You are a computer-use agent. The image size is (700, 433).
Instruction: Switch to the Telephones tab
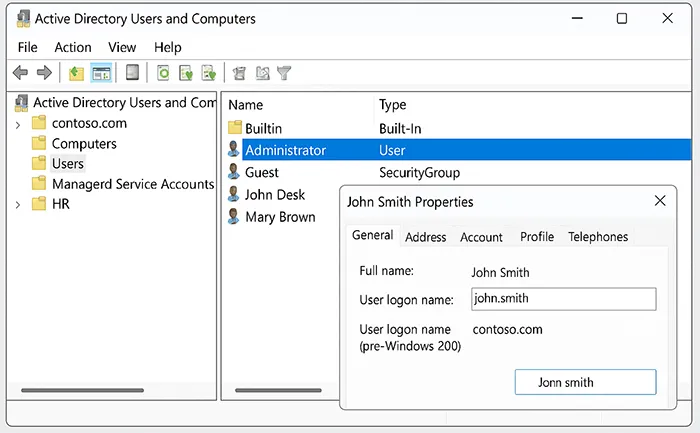pyautogui.click(x=598, y=237)
